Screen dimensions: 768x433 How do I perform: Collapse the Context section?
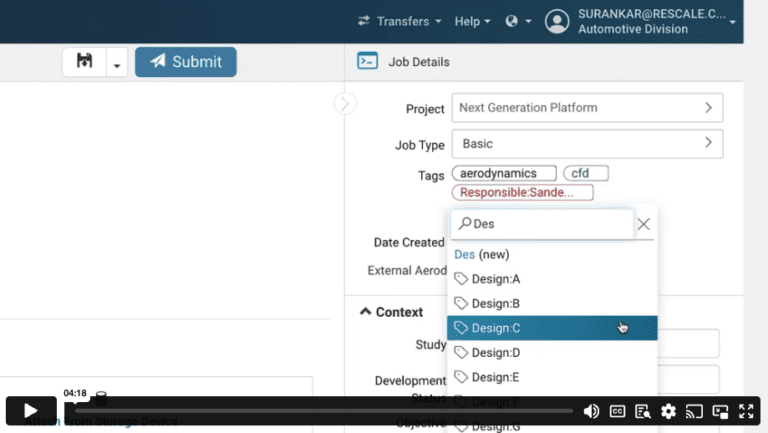[365, 312]
